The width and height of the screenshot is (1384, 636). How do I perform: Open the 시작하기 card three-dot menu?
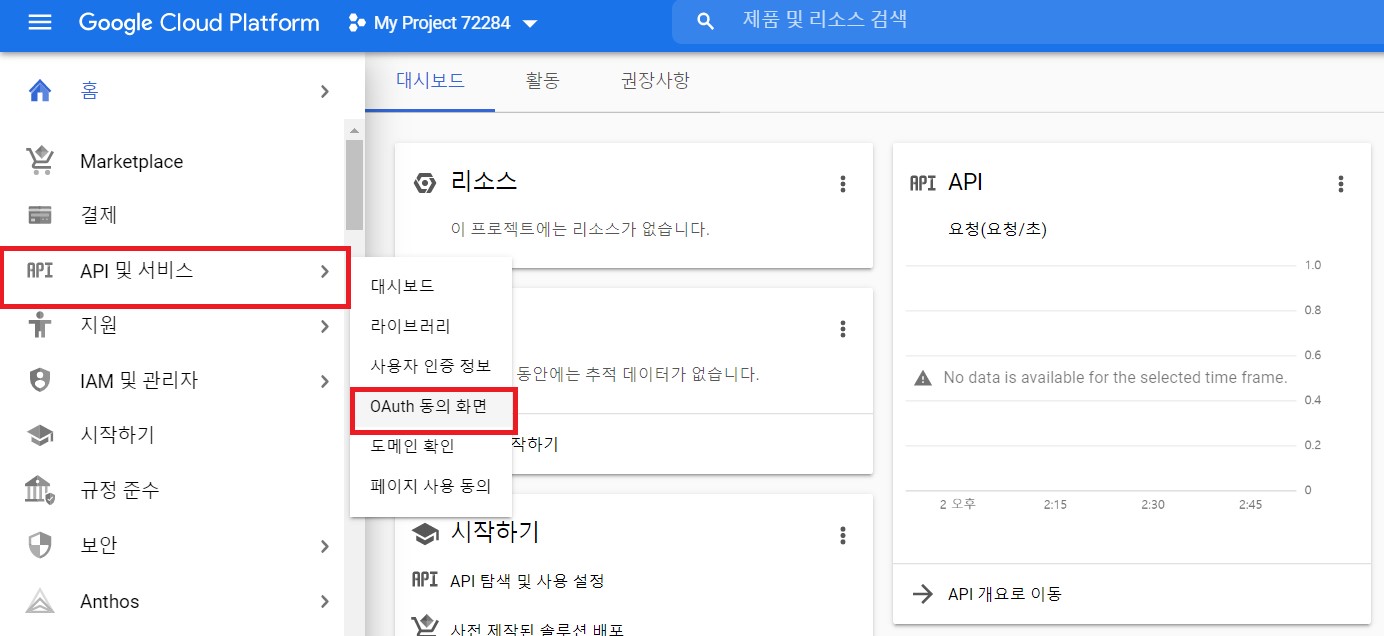pyautogui.click(x=843, y=535)
